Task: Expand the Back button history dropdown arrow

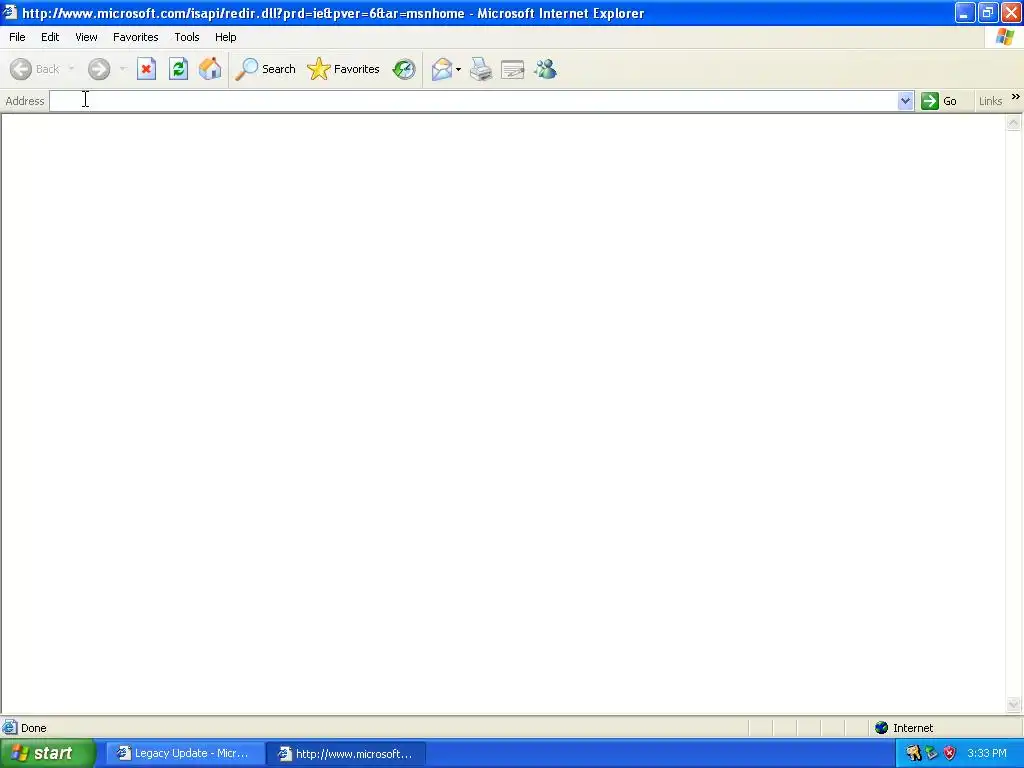Action: click(71, 69)
